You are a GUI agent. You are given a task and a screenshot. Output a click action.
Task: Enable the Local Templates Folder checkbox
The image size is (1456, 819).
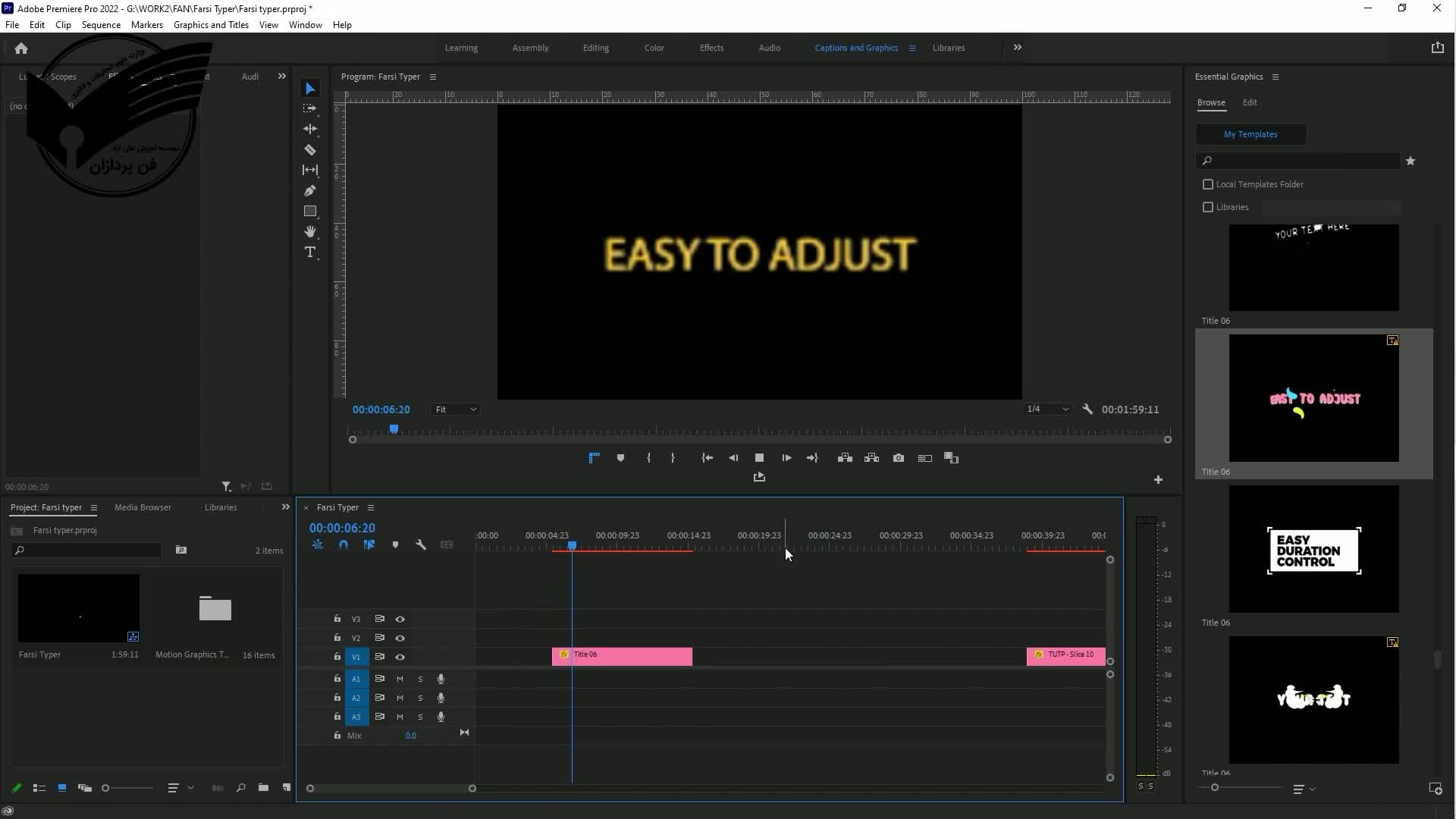click(1208, 184)
